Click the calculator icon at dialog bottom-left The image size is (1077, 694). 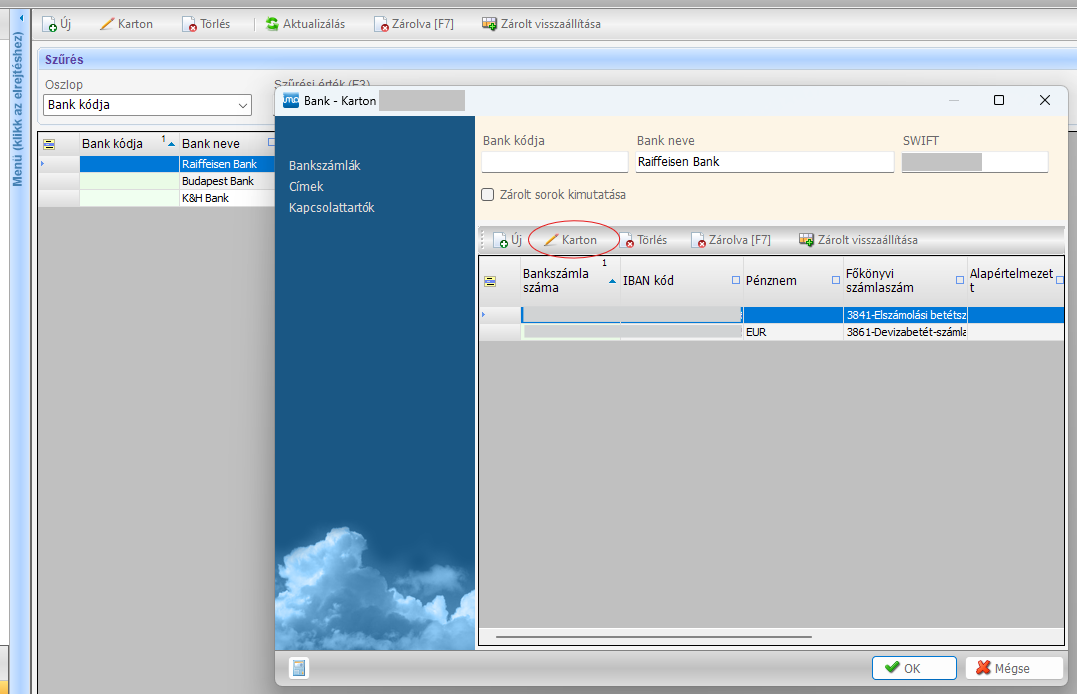pyautogui.click(x=298, y=668)
